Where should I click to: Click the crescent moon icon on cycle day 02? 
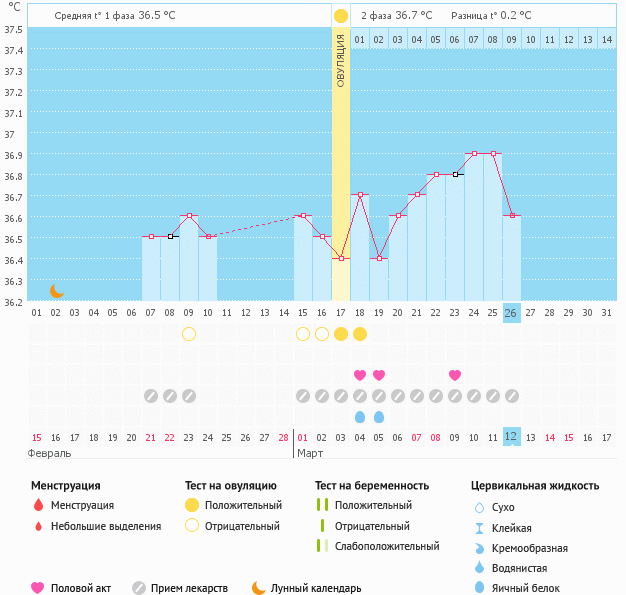coord(57,291)
